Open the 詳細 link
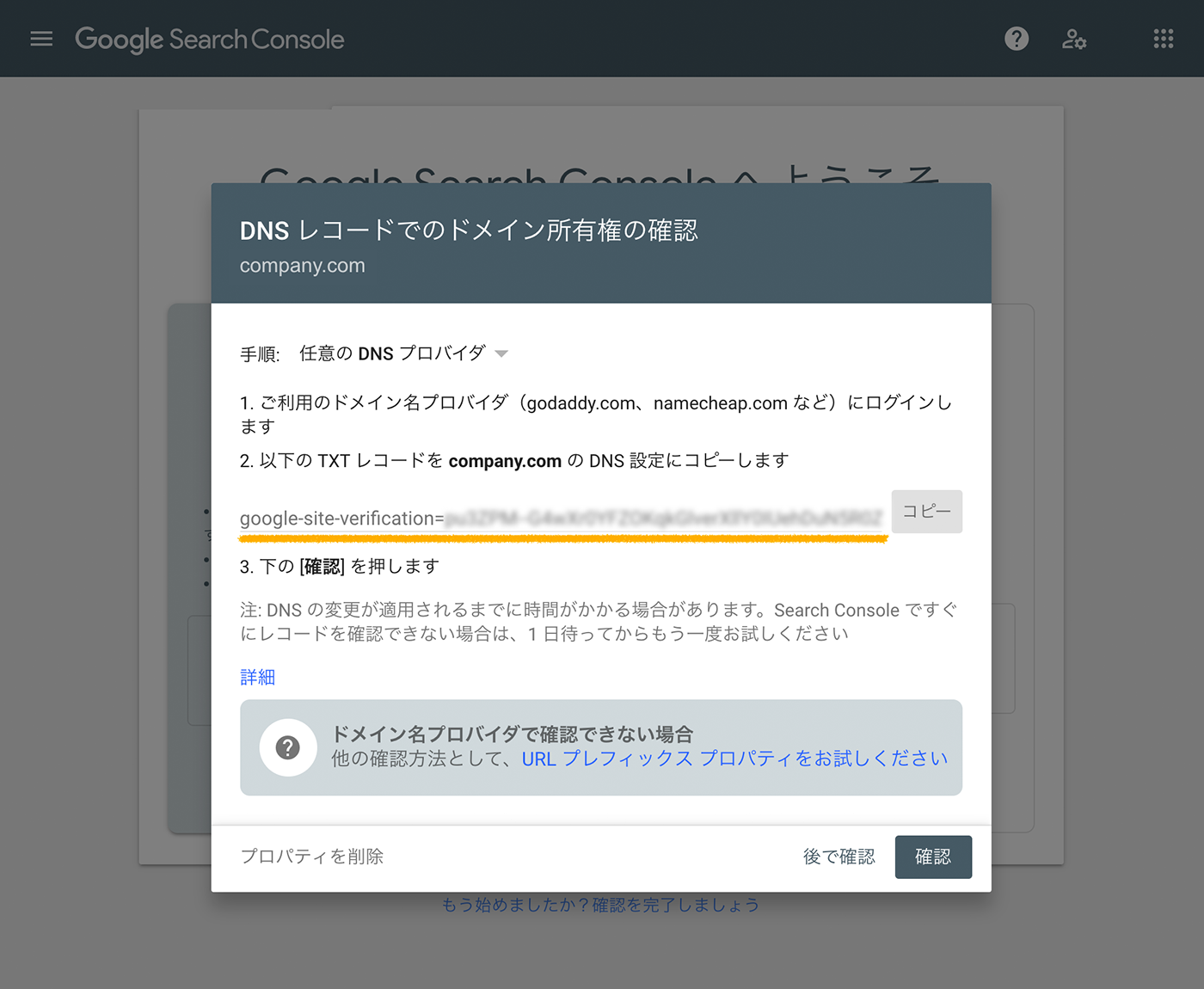Screen dimensions: 1204x989 coord(257,678)
